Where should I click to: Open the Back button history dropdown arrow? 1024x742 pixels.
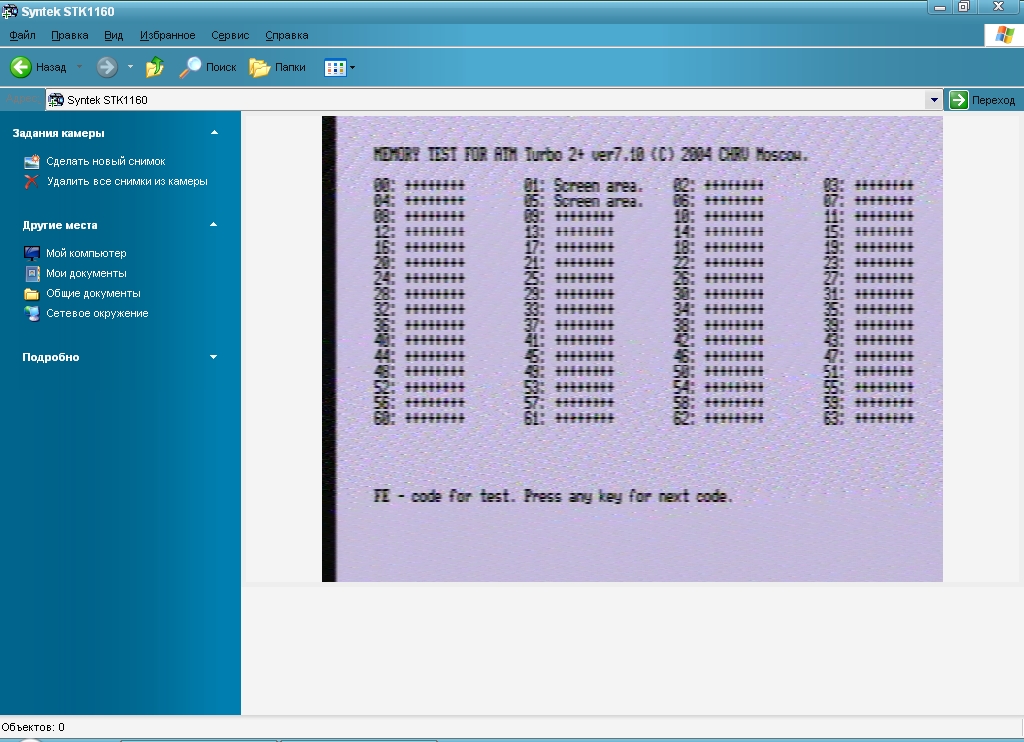tap(80, 67)
